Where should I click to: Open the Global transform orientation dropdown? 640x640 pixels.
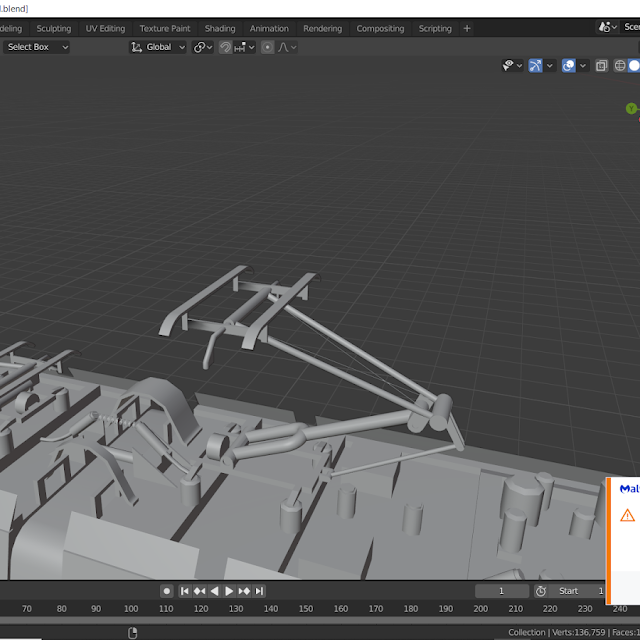point(158,47)
